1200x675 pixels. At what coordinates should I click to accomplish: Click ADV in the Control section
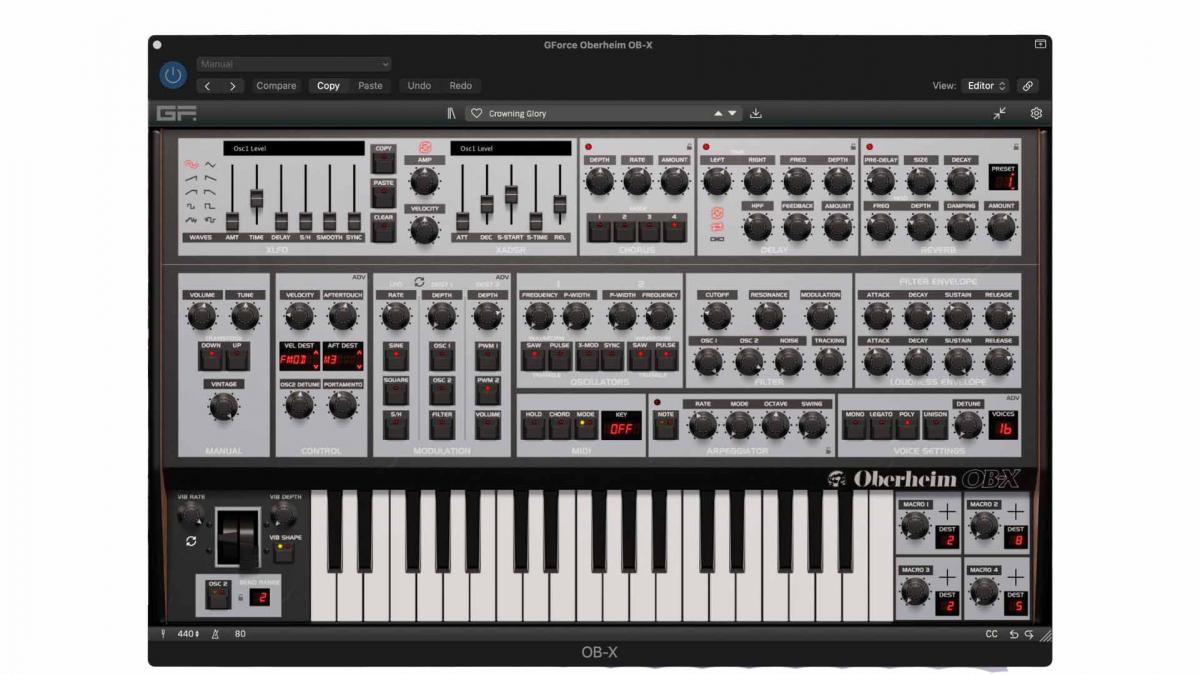pyautogui.click(x=358, y=277)
